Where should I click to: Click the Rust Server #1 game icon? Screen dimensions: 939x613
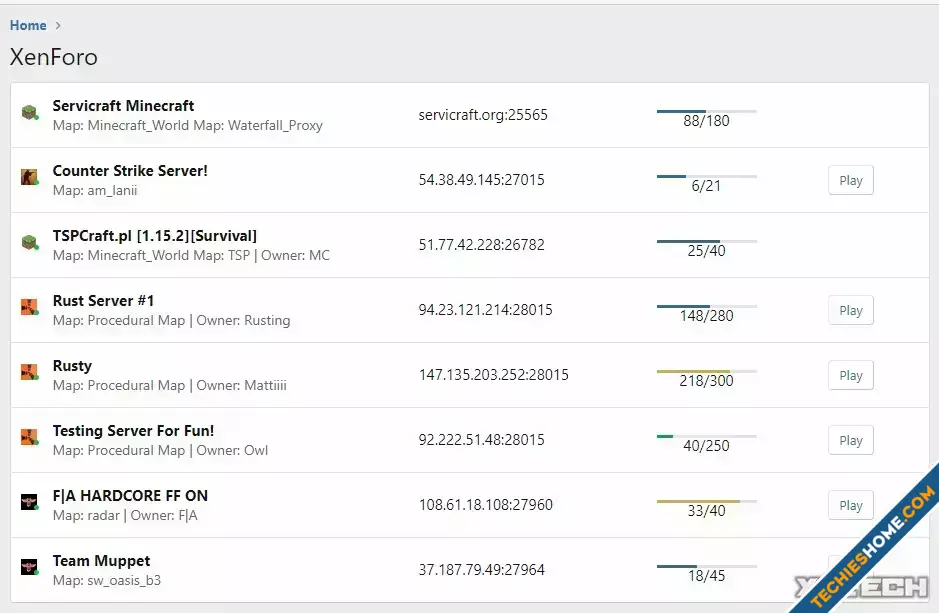(30, 307)
